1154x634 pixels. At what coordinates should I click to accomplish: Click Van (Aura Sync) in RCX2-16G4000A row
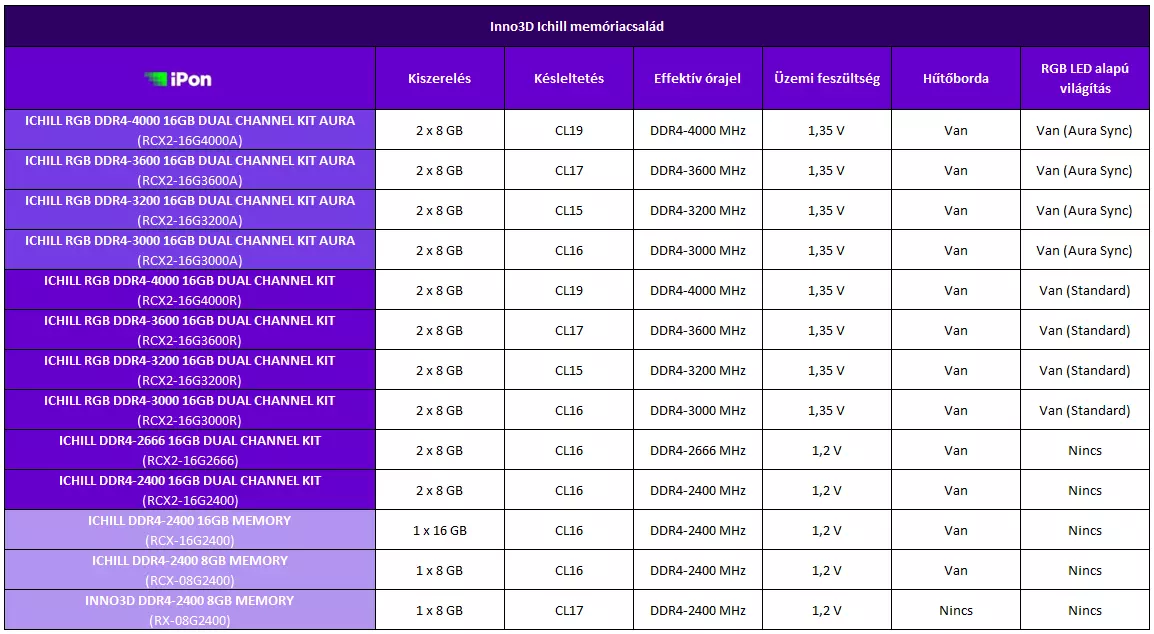[x=1085, y=130]
